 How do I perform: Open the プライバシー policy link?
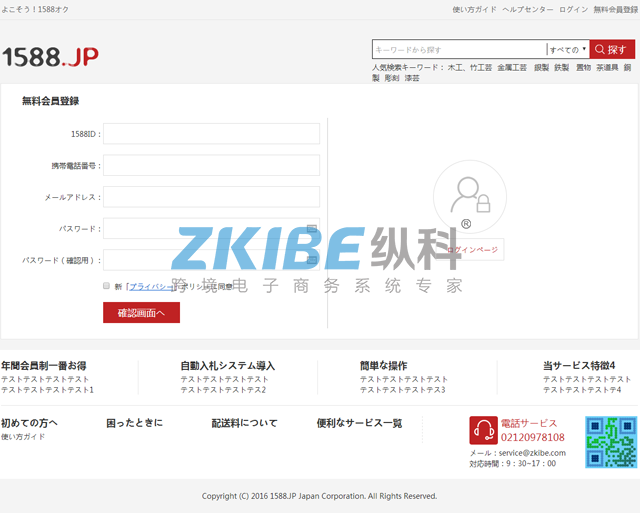pyautogui.click(x=151, y=286)
